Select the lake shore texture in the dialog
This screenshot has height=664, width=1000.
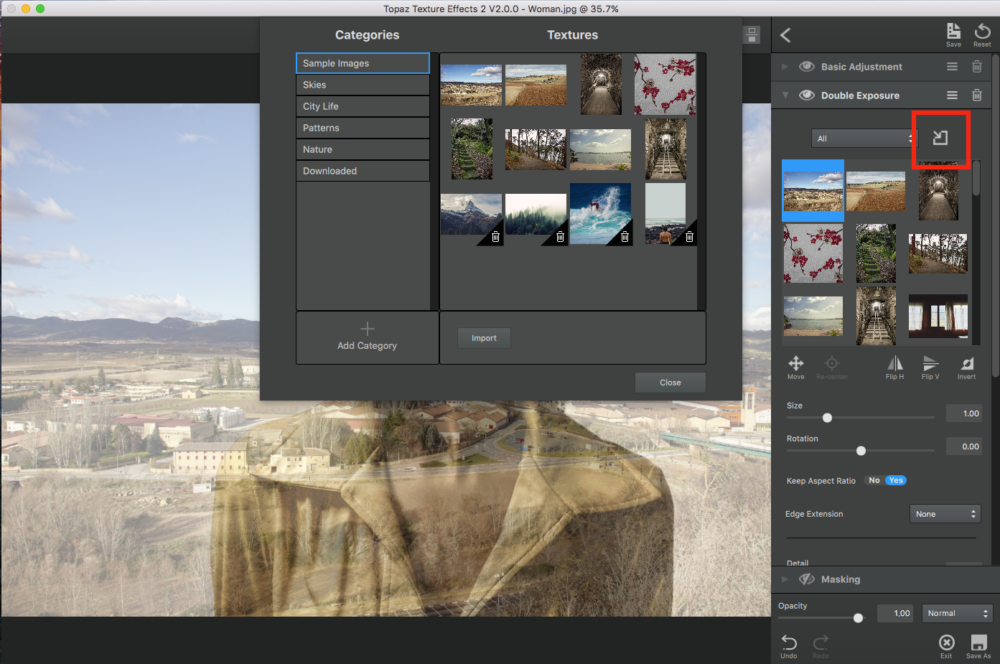coord(600,149)
